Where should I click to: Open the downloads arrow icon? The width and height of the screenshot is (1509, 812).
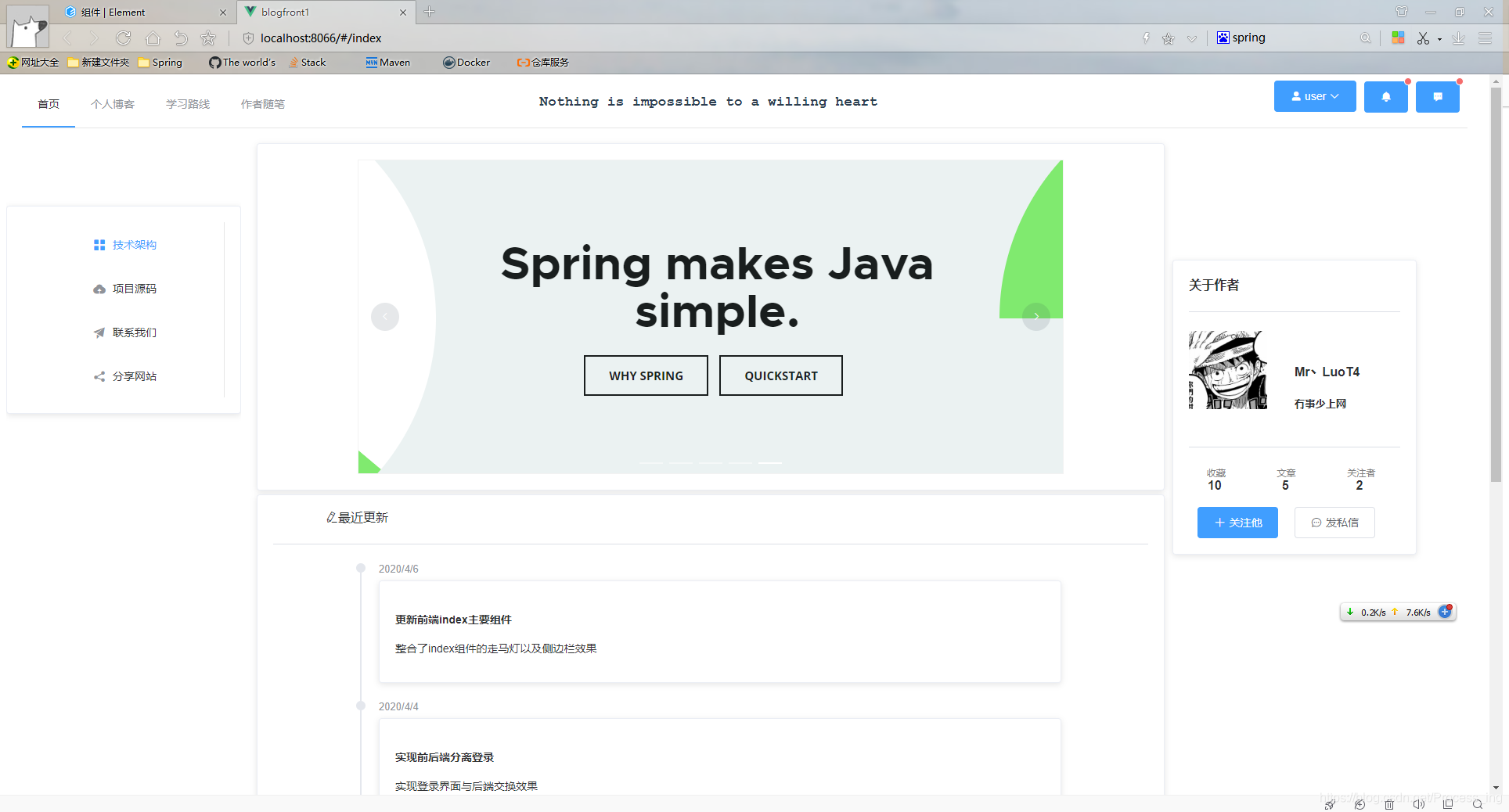pos(1459,38)
